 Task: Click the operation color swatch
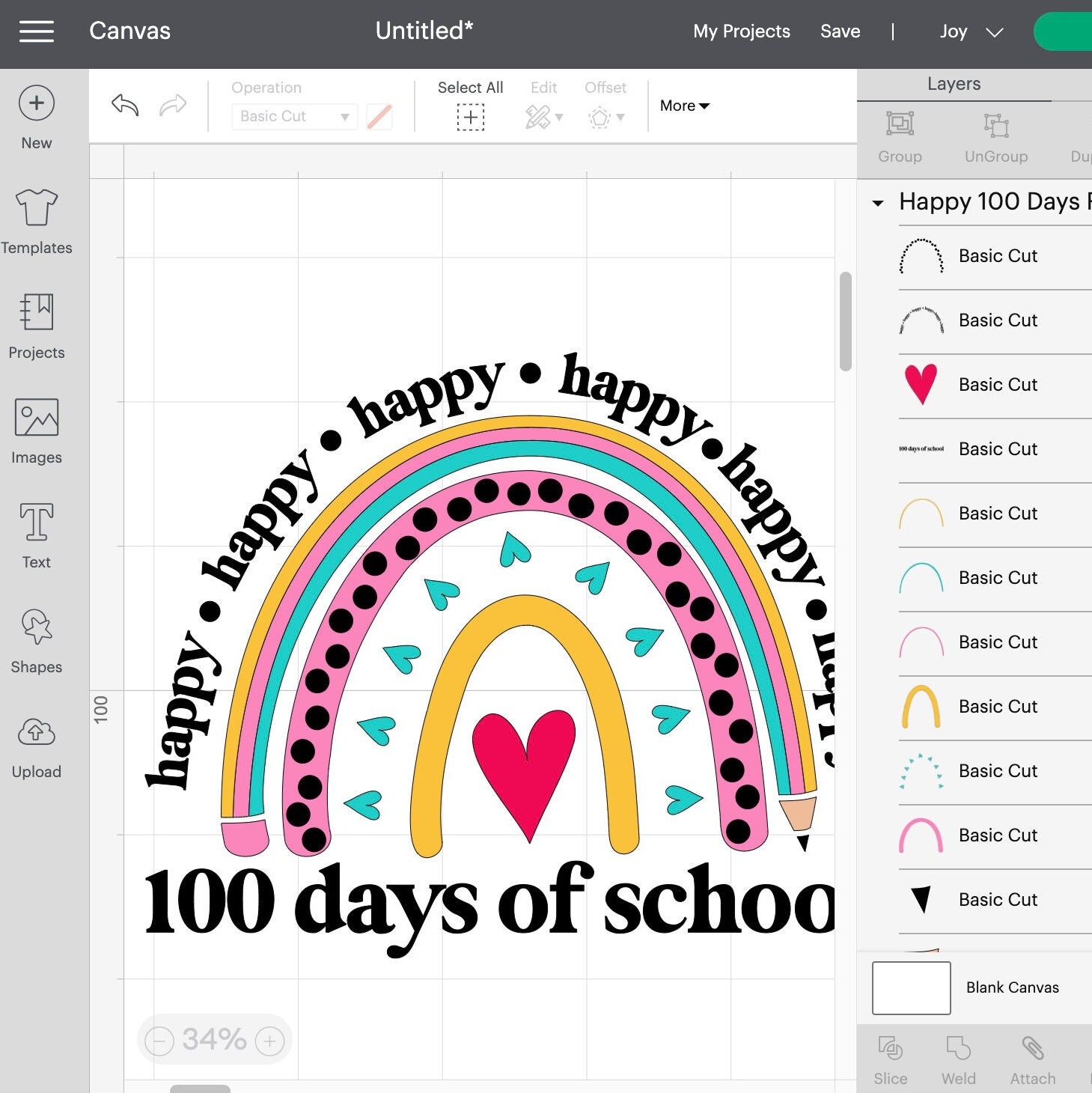point(379,117)
